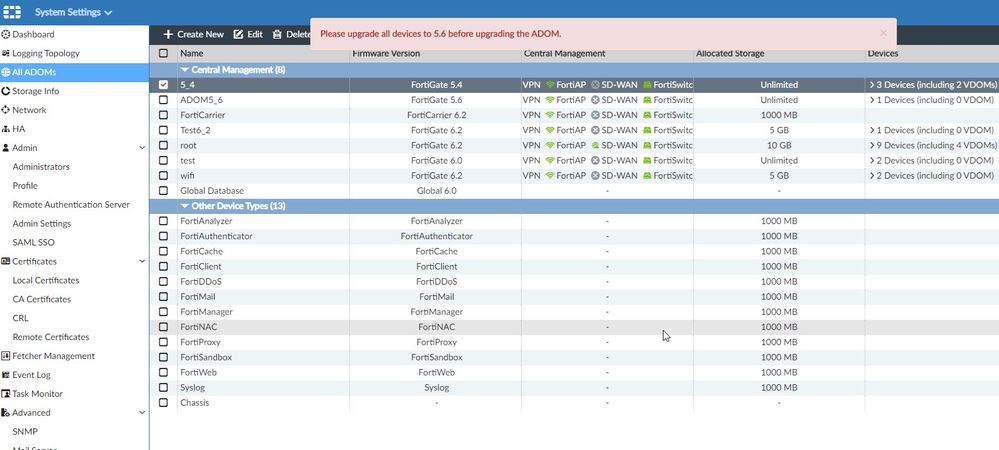Viewport: 999px width, 450px height.
Task: Open Remote Certificates page
Action: 51,337
